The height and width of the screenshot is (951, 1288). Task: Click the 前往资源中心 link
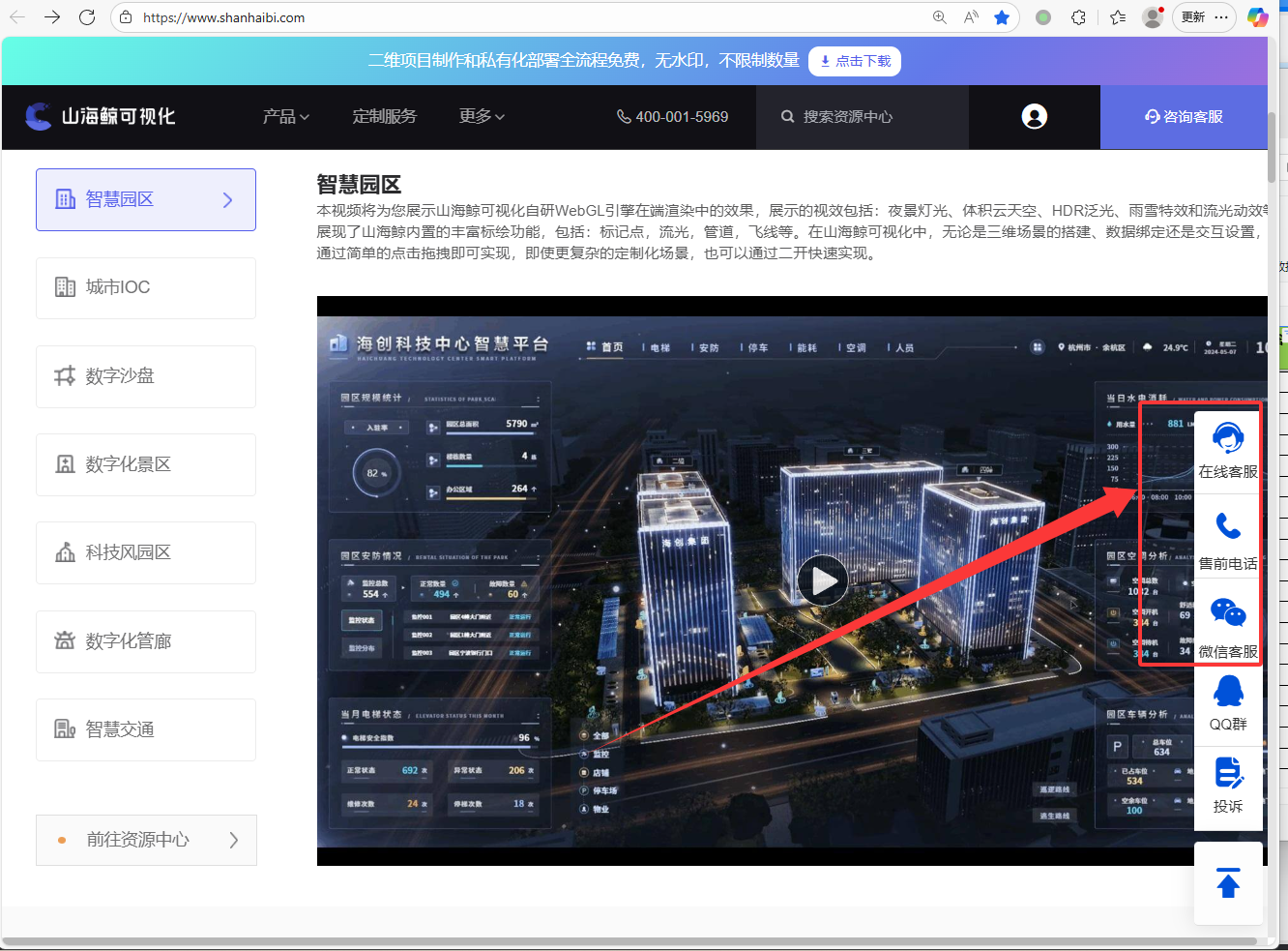pyautogui.click(x=146, y=840)
